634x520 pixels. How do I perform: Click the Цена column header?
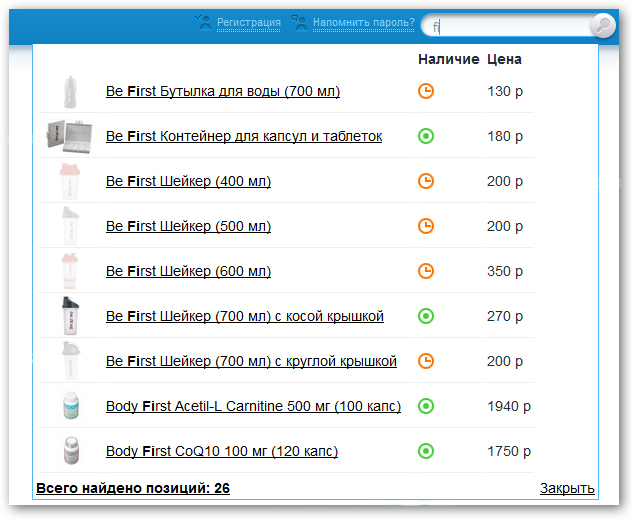(x=504, y=59)
